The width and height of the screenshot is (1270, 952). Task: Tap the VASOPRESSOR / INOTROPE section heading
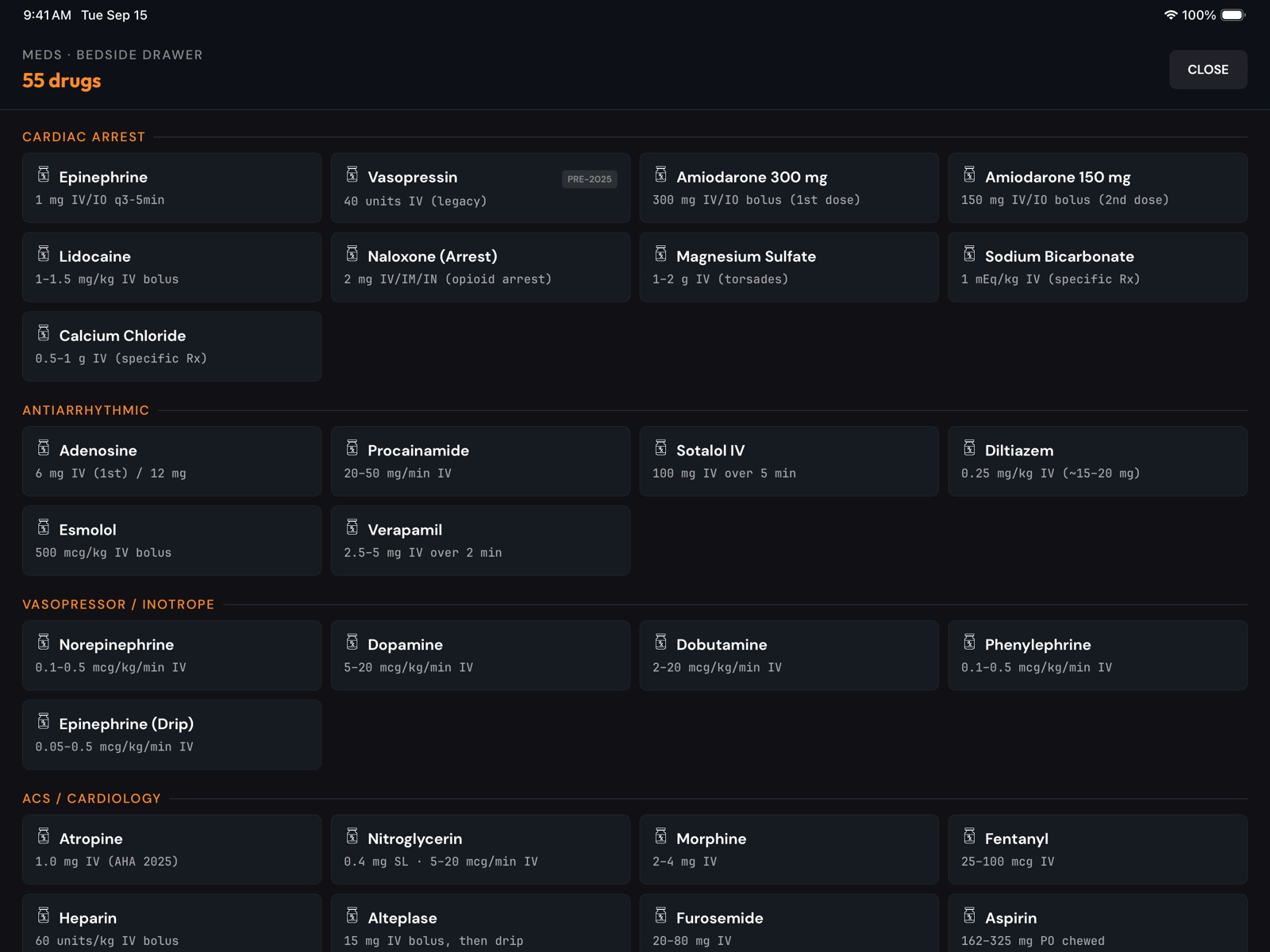[118, 605]
